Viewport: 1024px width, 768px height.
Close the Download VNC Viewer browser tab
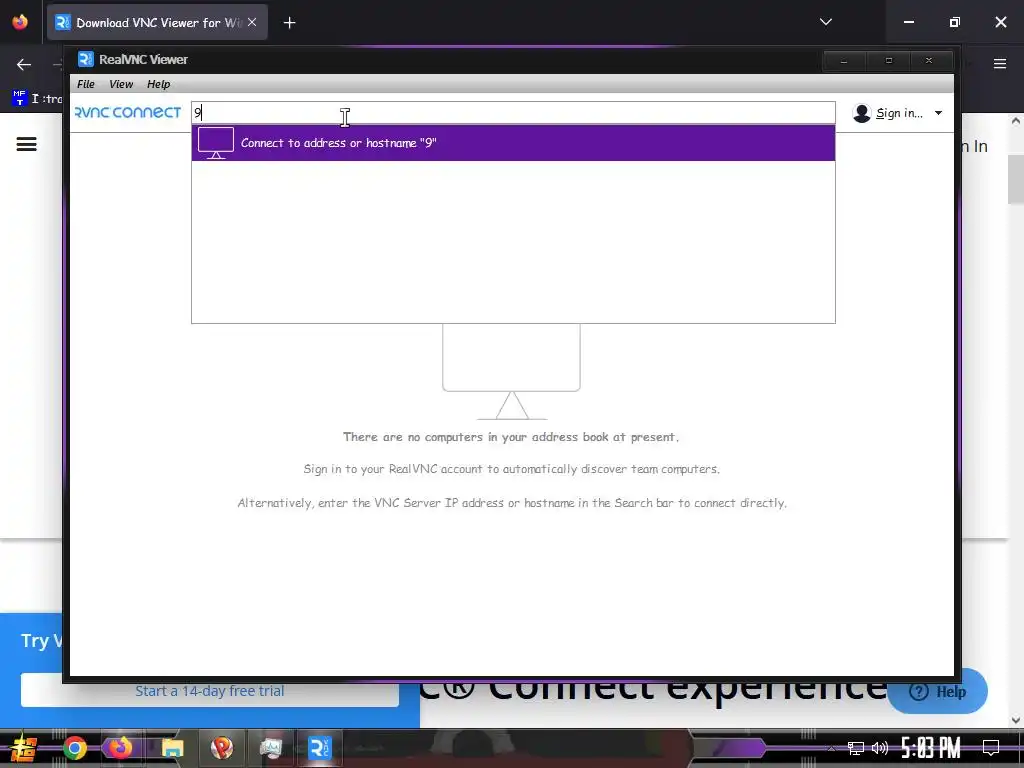pyautogui.click(x=252, y=22)
